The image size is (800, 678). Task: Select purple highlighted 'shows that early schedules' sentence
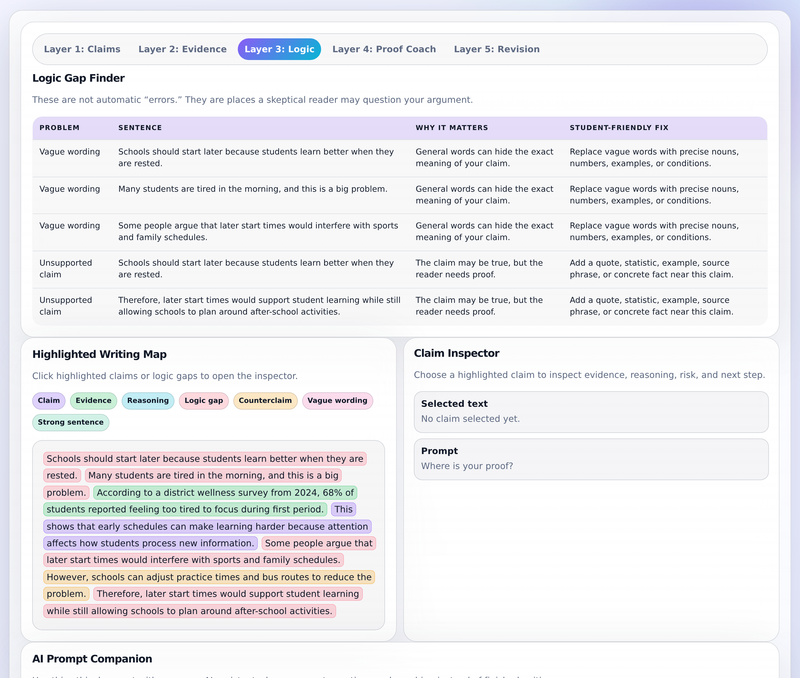(x=208, y=526)
